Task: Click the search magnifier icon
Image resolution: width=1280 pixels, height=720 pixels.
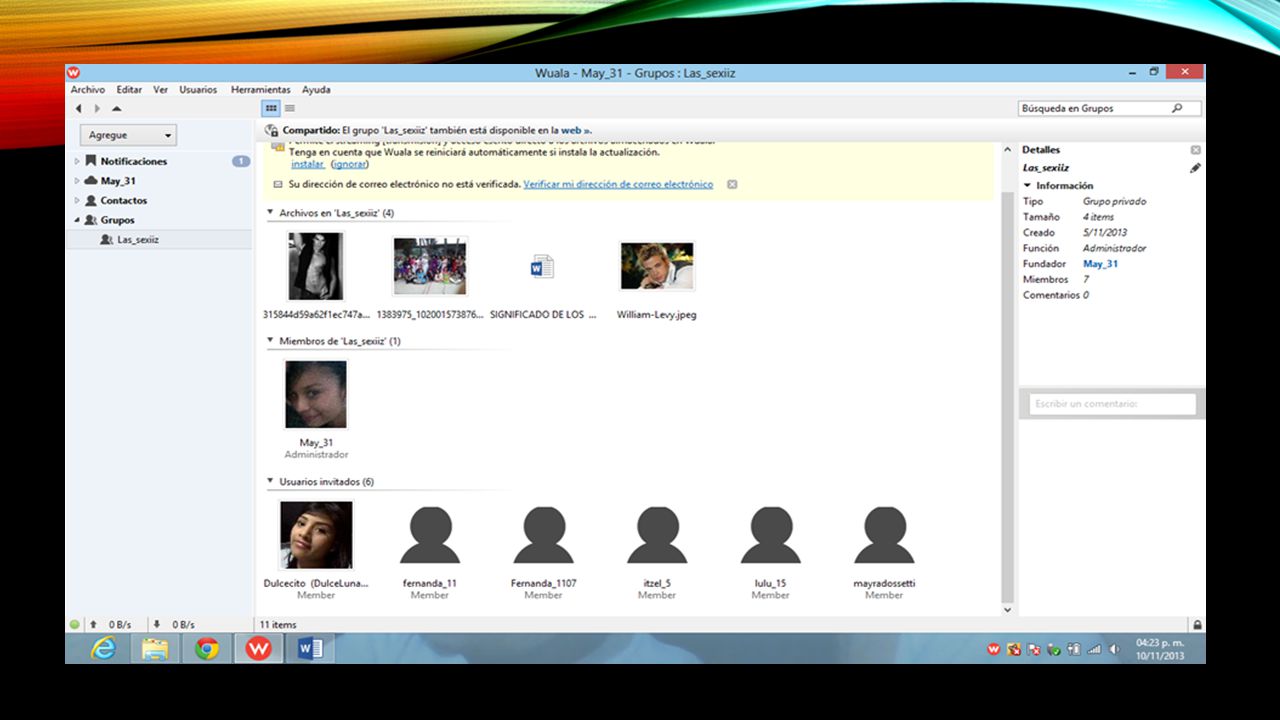Action: tap(1177, 108)
